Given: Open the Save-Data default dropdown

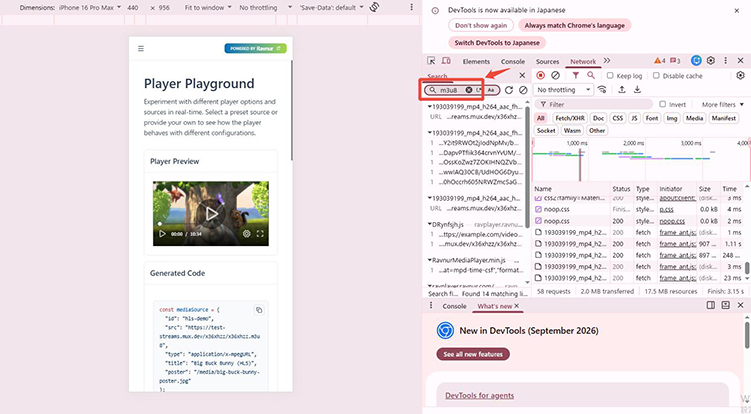Looking at the screenshot, I should coord(331,7).
